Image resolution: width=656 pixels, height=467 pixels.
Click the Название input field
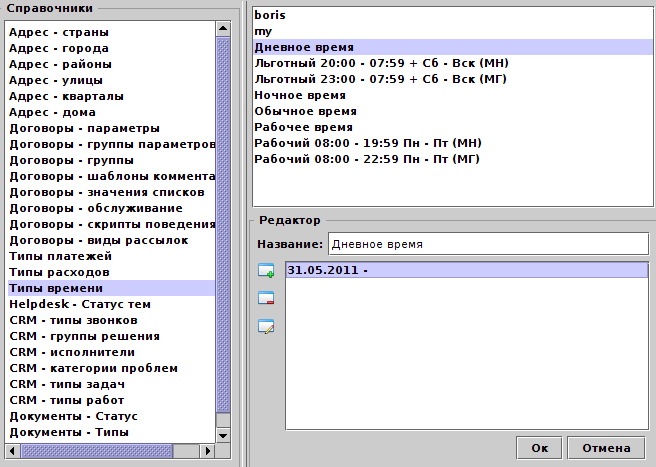[488, 244]
